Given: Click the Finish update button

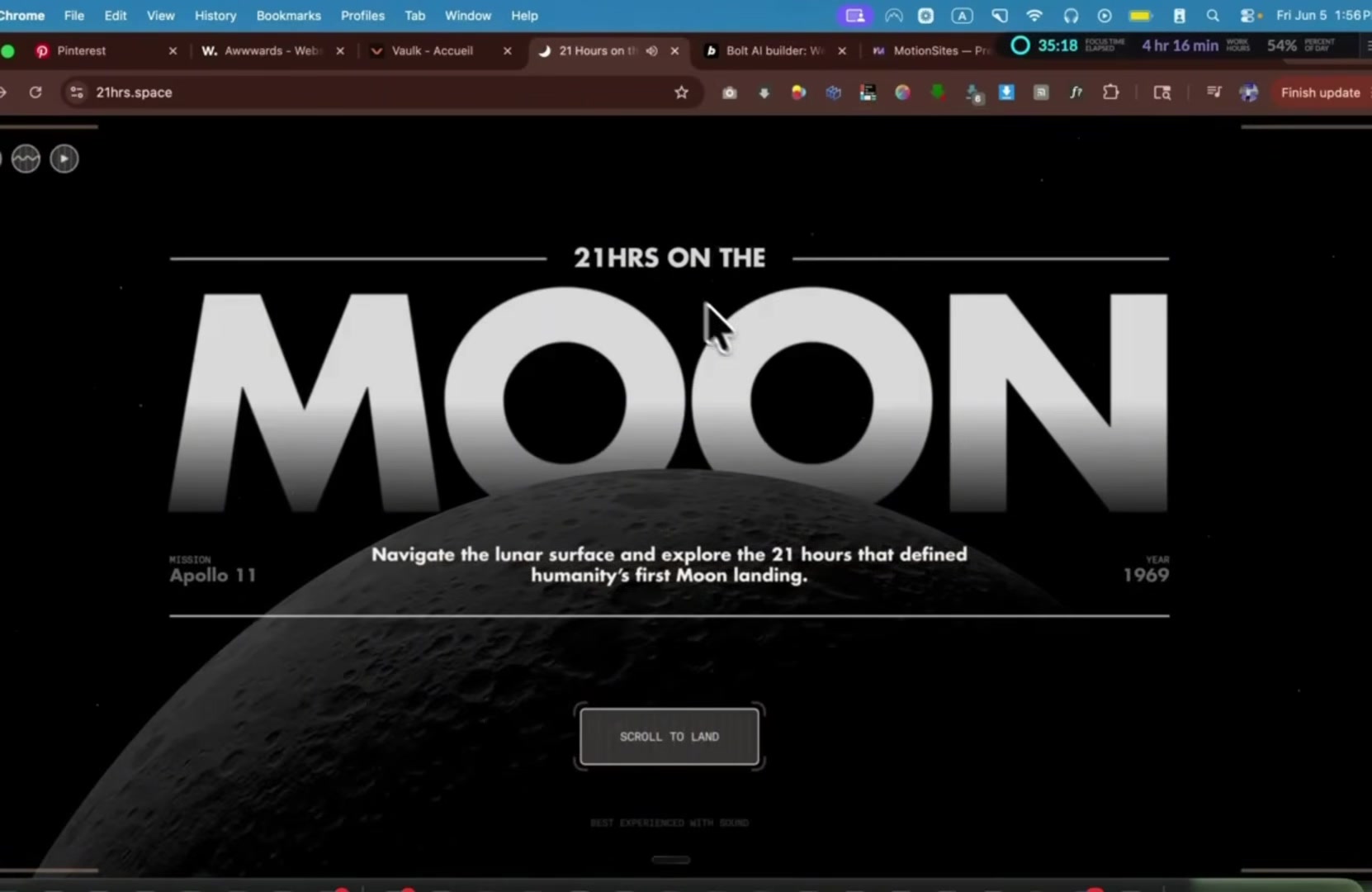Looking at the screenshot, I should (x=1320, y=93).
